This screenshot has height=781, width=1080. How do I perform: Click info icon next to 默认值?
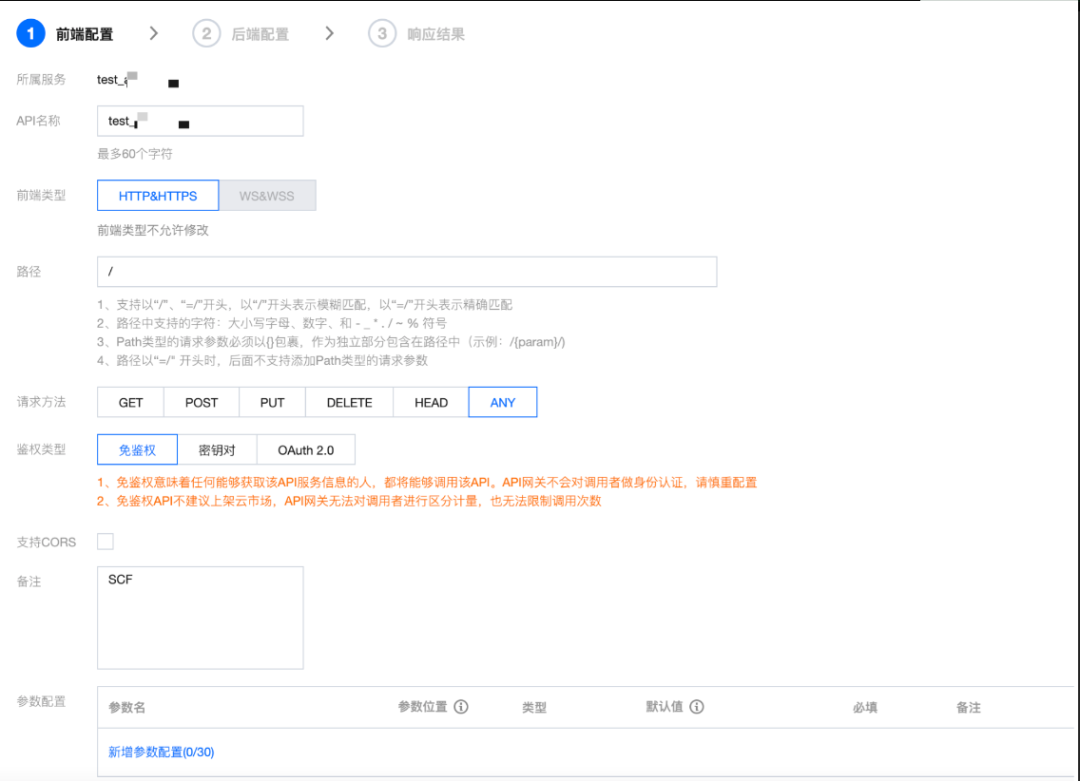pos(697,707)
